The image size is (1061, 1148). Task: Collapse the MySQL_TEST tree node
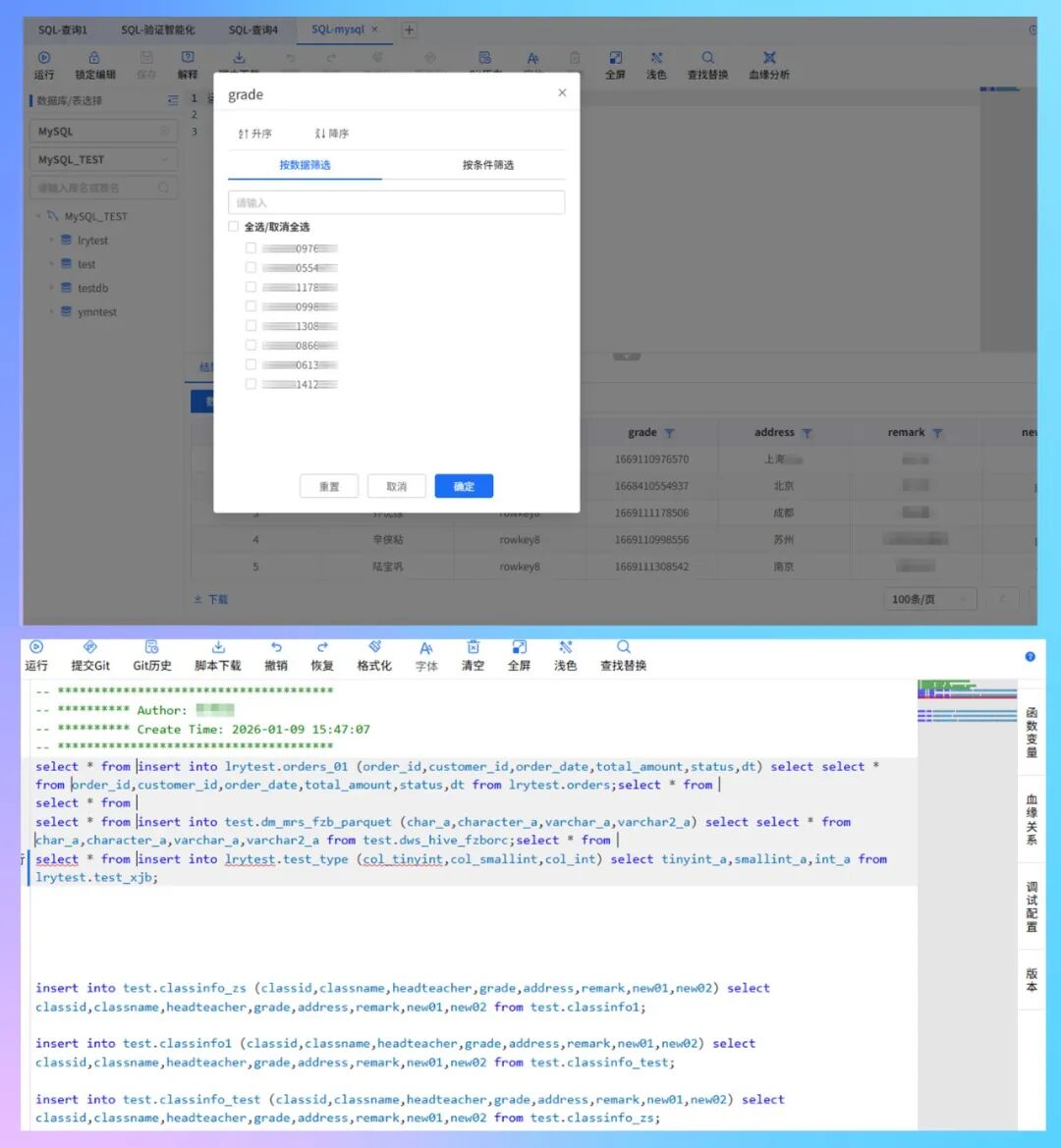pyautogui.click(x=38, y=216)
